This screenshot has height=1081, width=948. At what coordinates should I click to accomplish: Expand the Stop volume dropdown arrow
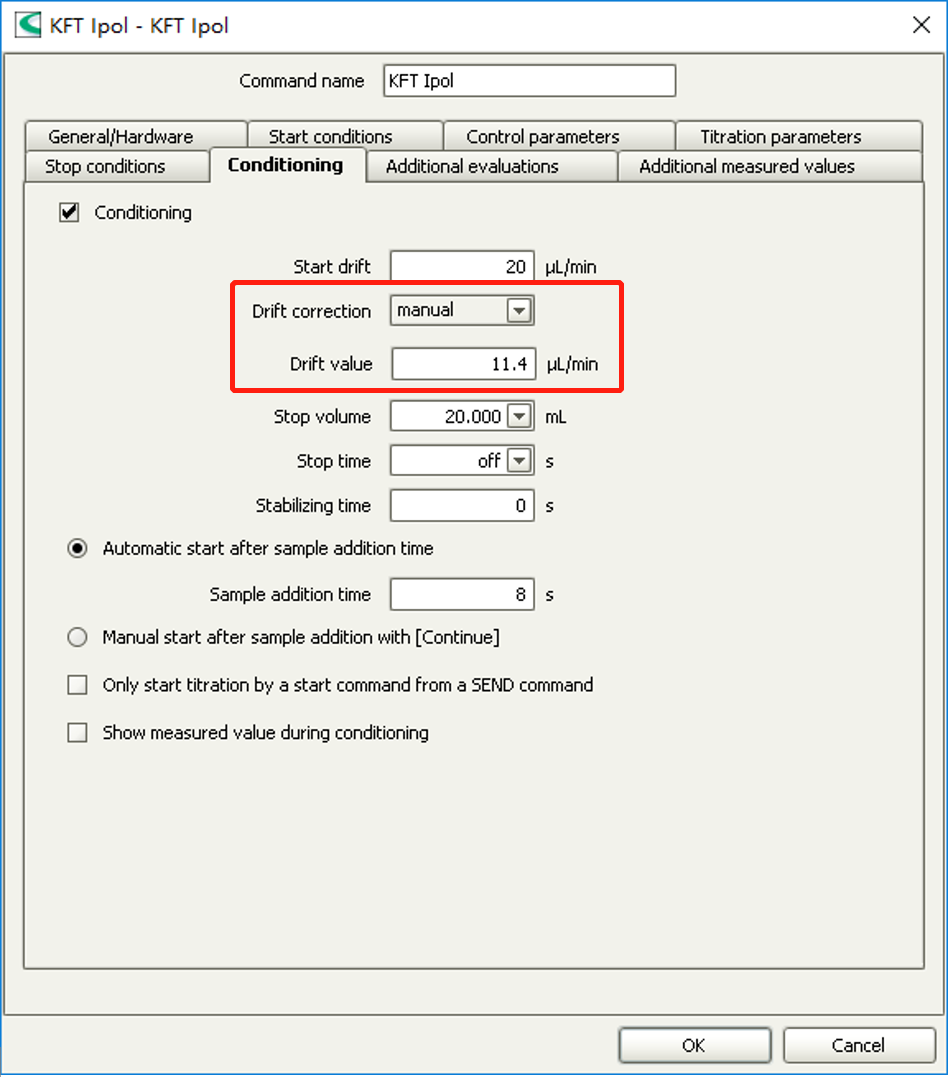[x=518, y=416]
